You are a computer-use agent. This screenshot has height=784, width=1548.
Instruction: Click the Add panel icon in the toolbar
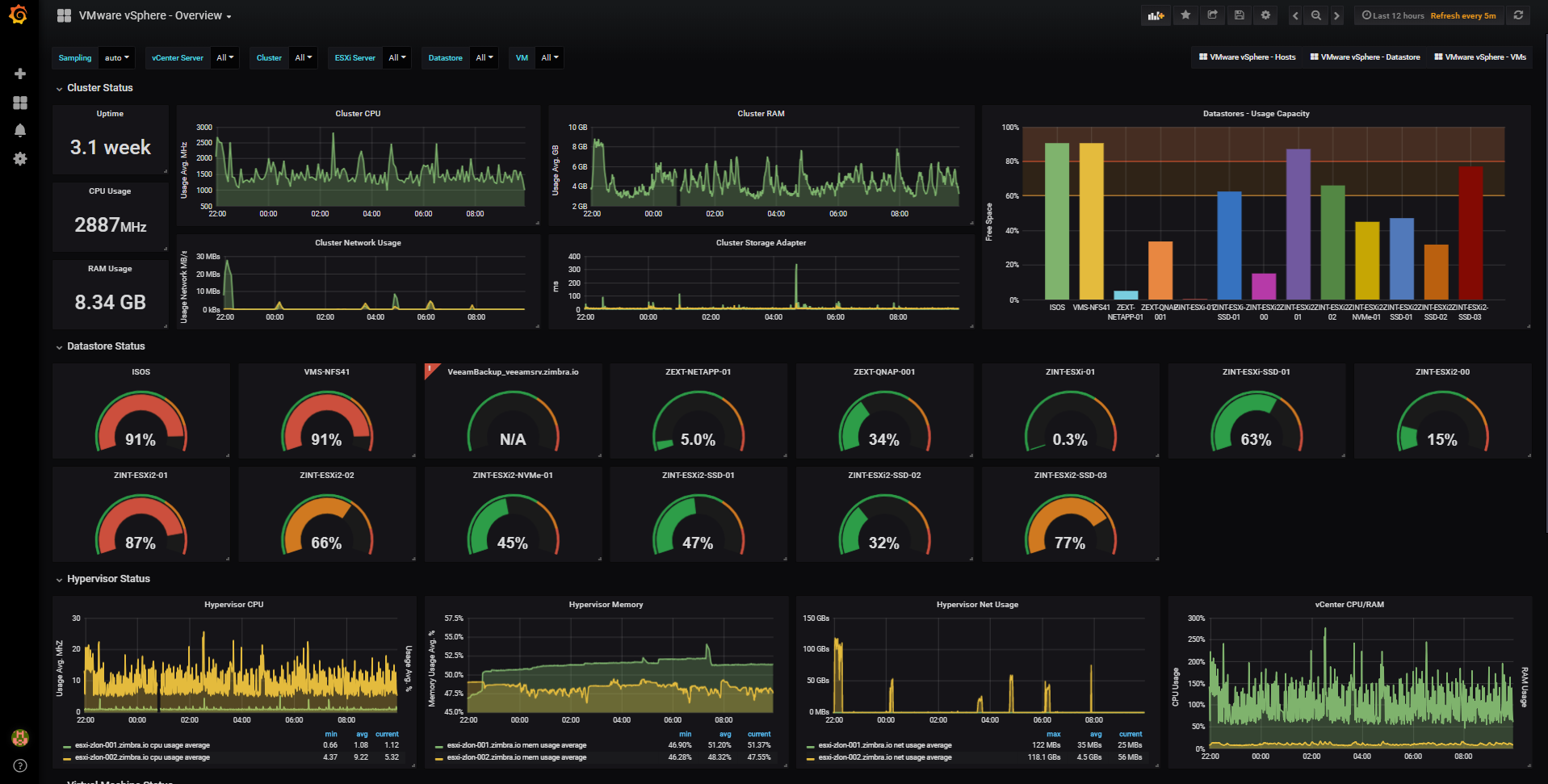pos(1155,15)
